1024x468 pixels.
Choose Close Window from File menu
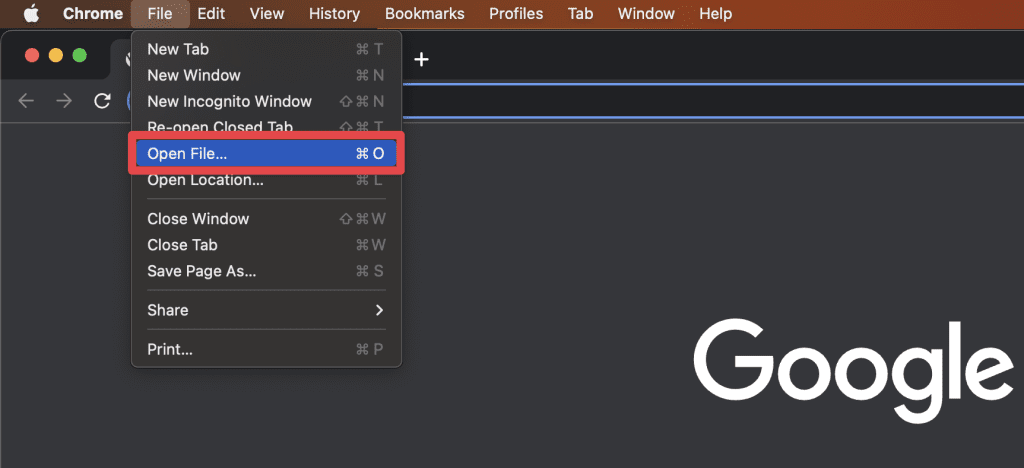pyautogui.click(x=266, y=219)
